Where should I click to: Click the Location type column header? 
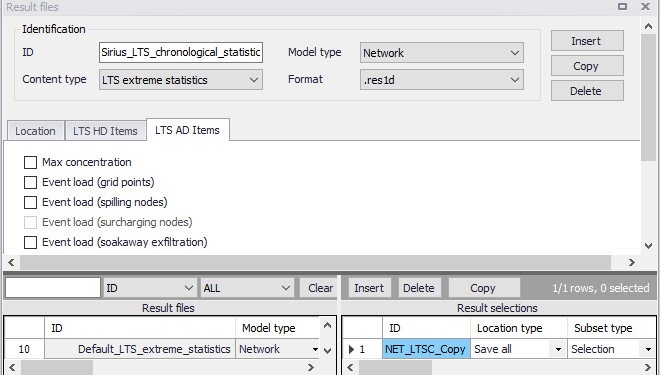coord(519,328)
